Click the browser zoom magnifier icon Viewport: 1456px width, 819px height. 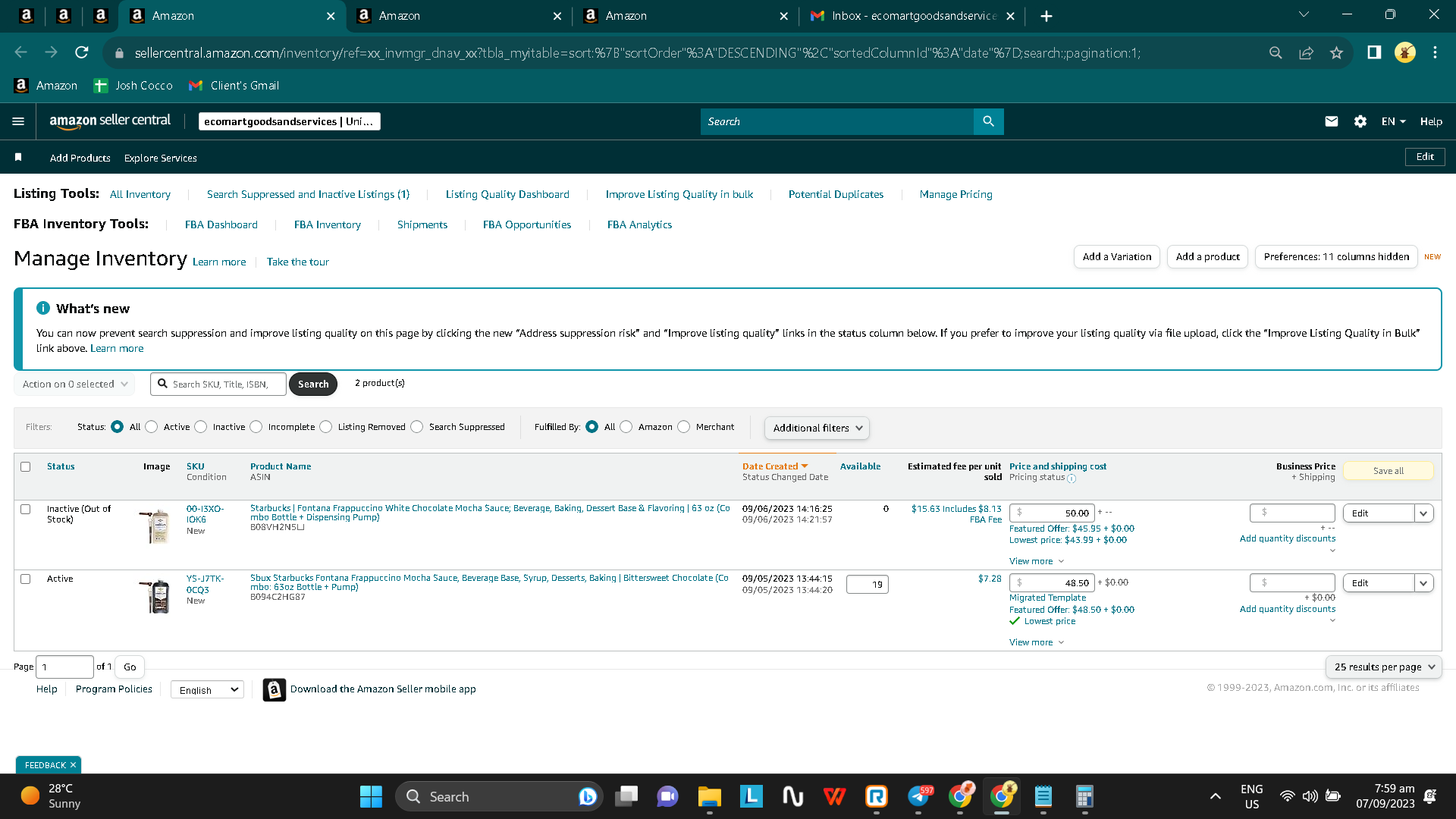tap(1276, 52)
